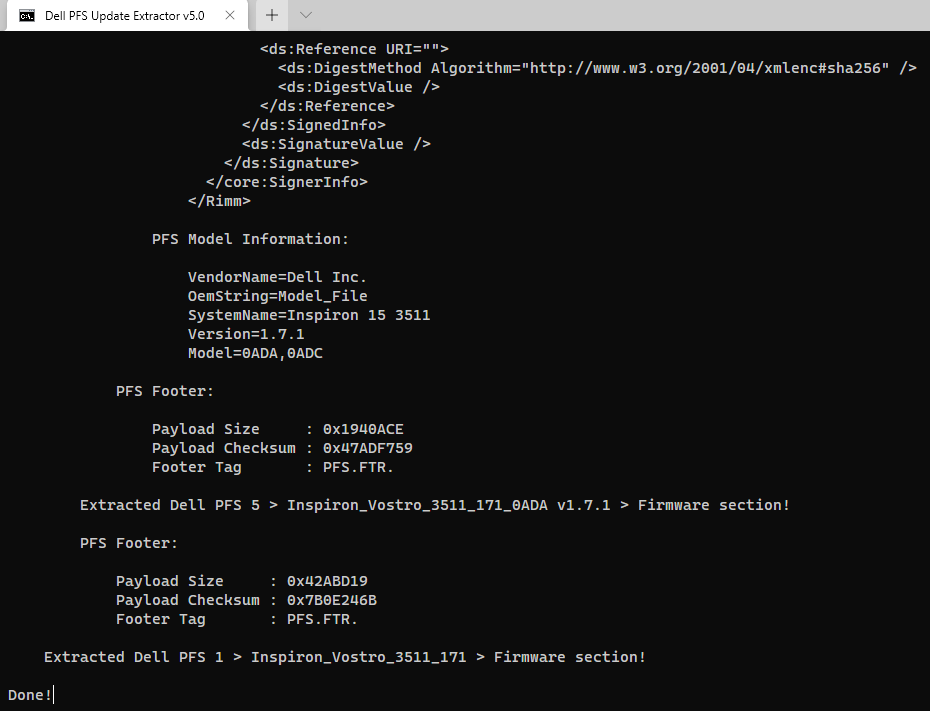
Task: Click the checksum value 0x7B0E246B
Action: [332, 600]
